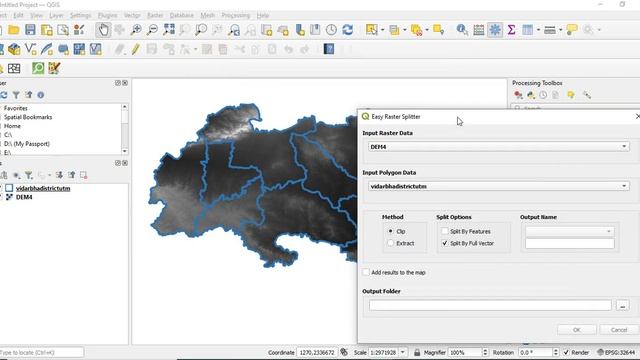This screenshot has width=640, height=360.
Task: Toggle editing pencil icon
Action: 135,49
